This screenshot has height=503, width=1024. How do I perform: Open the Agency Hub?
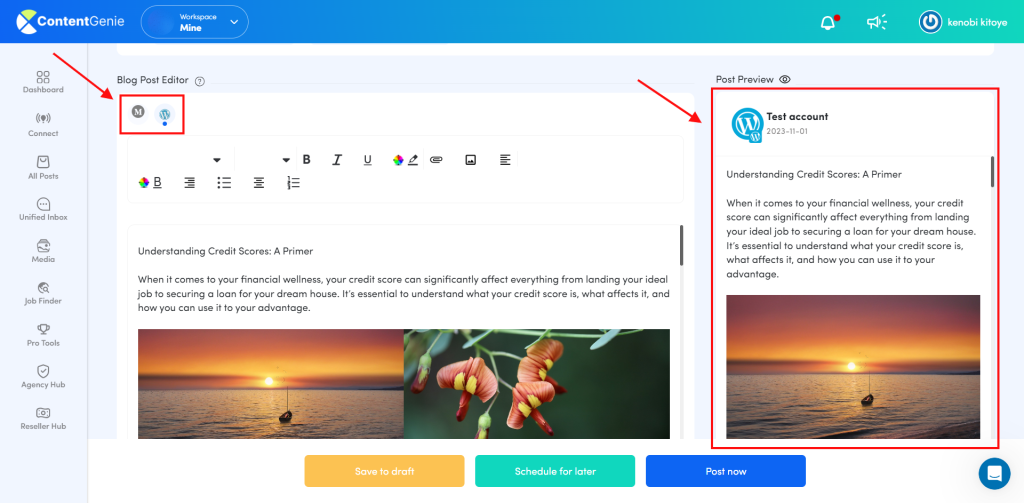click(43, 377)
